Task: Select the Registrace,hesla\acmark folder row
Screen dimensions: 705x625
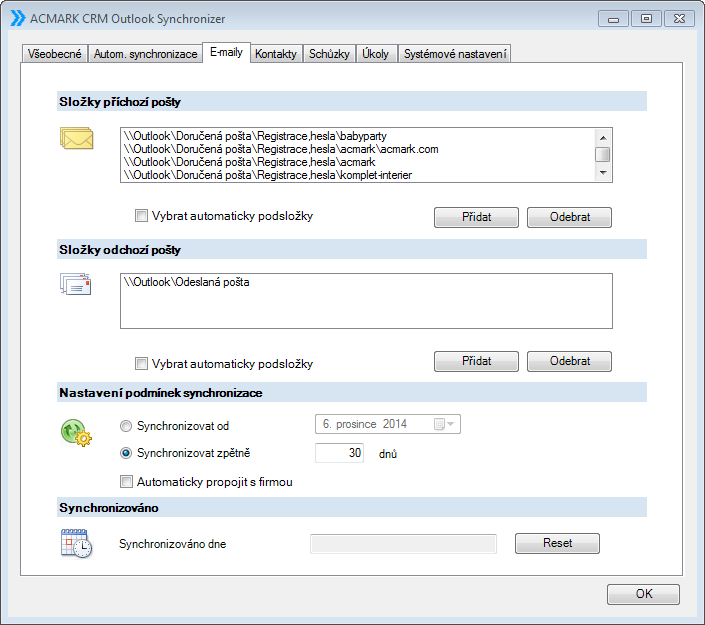Action: [x=358, y=162]
